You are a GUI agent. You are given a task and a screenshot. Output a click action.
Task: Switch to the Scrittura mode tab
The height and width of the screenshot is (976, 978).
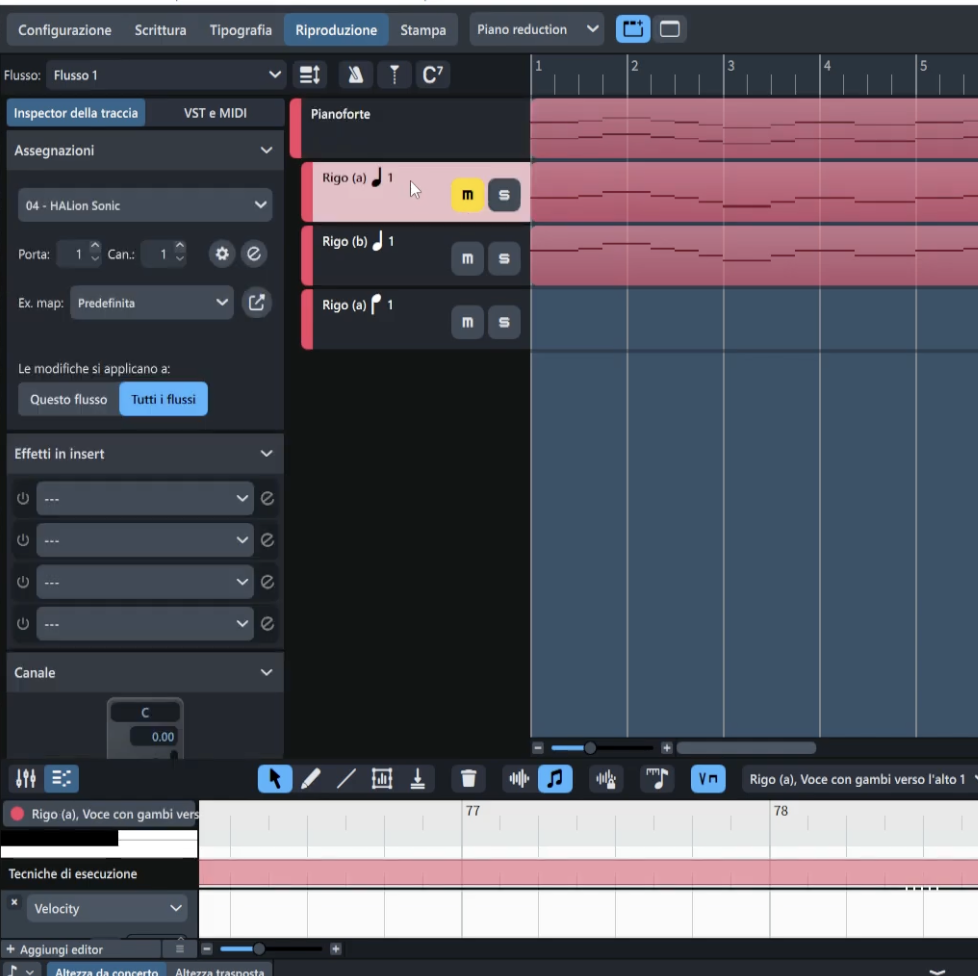click(160, 30)
